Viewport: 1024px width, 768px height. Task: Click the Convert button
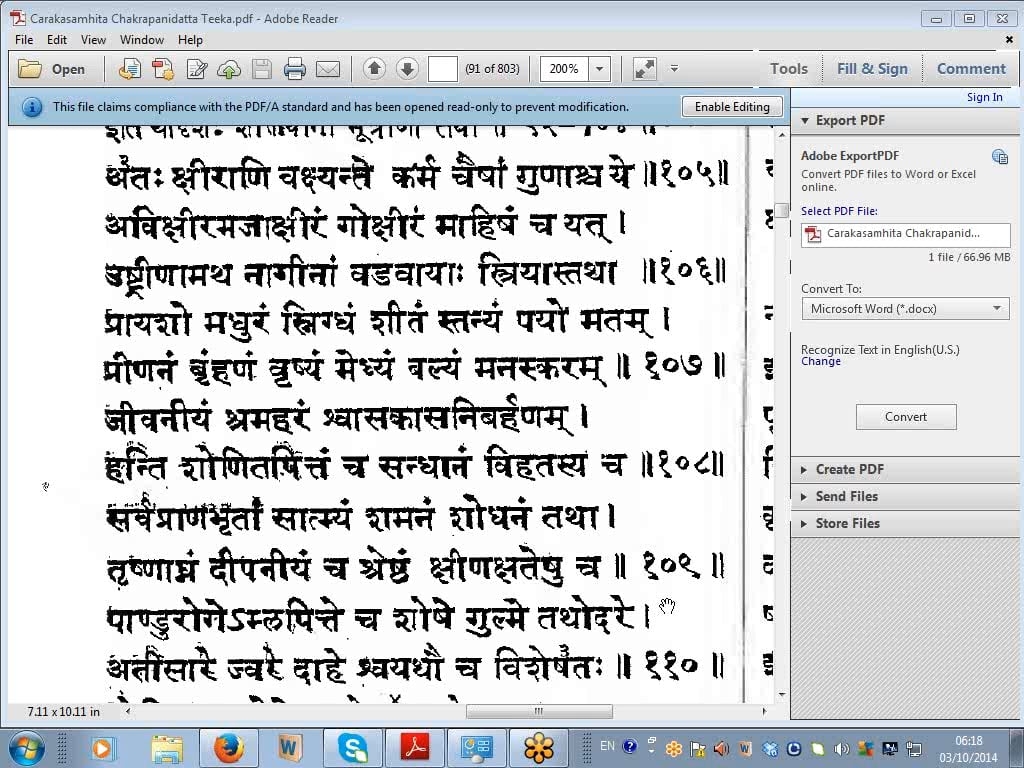[x=906, y=417]
